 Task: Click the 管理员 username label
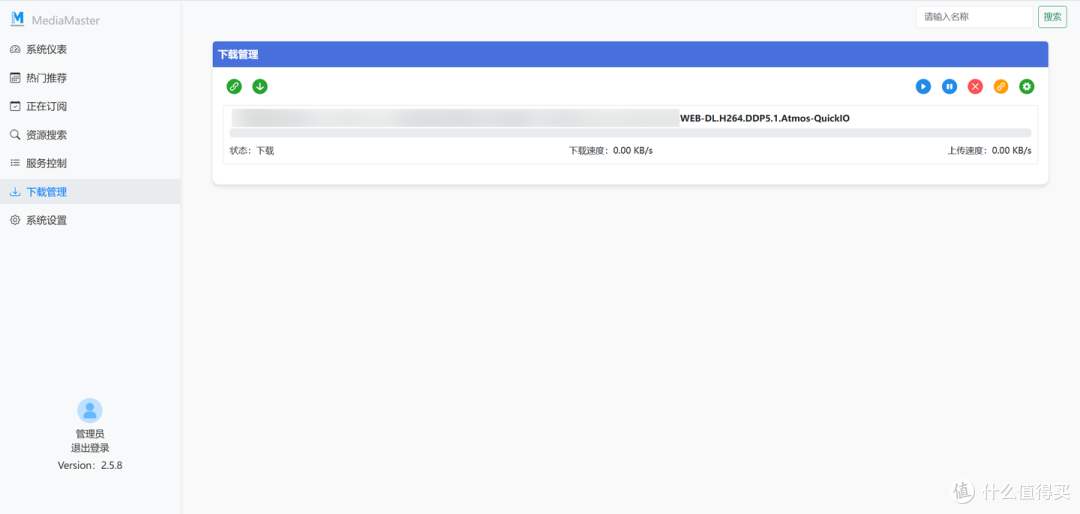[90, 434]
